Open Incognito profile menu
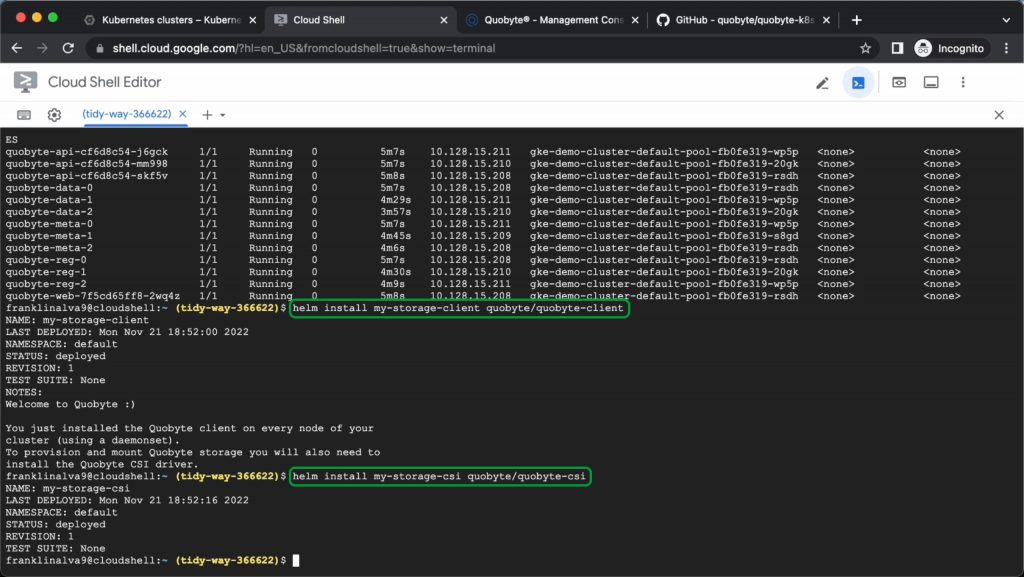Screen dimensions: 1024x577 (x=950, y=48)
